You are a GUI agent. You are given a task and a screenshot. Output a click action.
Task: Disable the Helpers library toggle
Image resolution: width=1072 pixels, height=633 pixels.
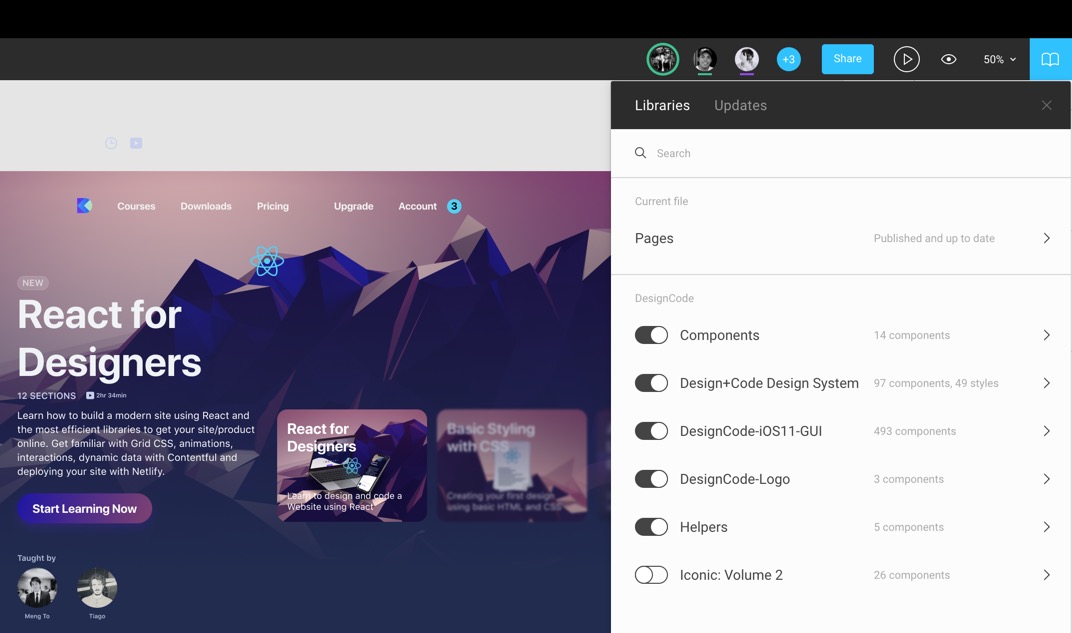point(651,526)
